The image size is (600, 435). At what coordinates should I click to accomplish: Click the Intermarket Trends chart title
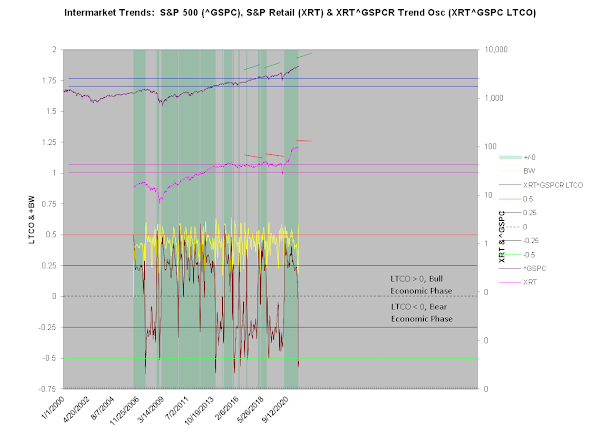pos(300,13)
